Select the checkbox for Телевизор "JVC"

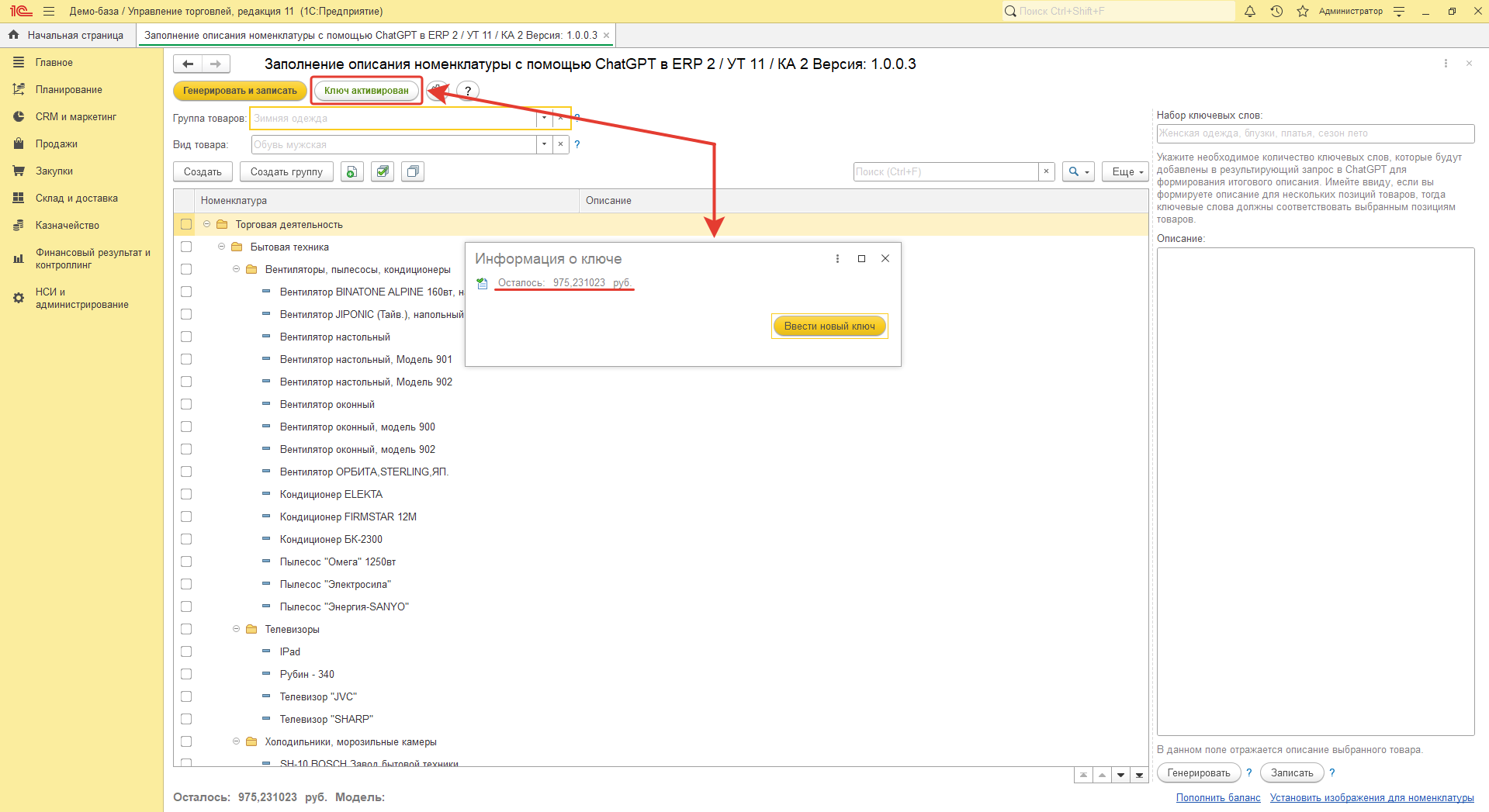tap(186, 697)
